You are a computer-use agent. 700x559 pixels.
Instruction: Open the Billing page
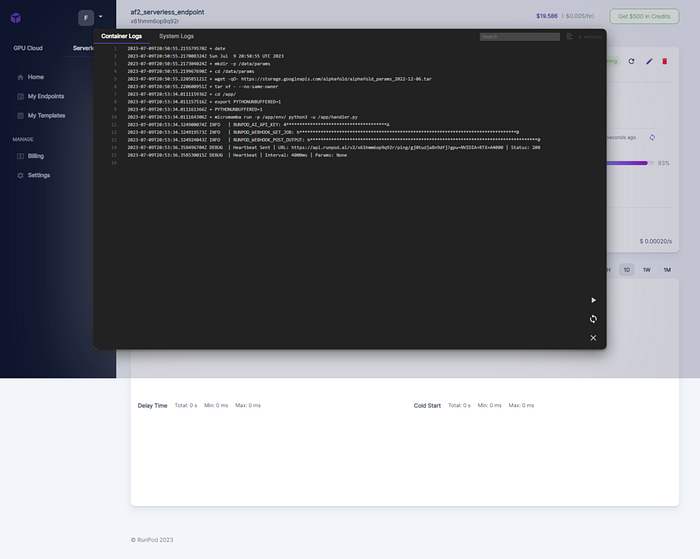(x=36, y=156)
